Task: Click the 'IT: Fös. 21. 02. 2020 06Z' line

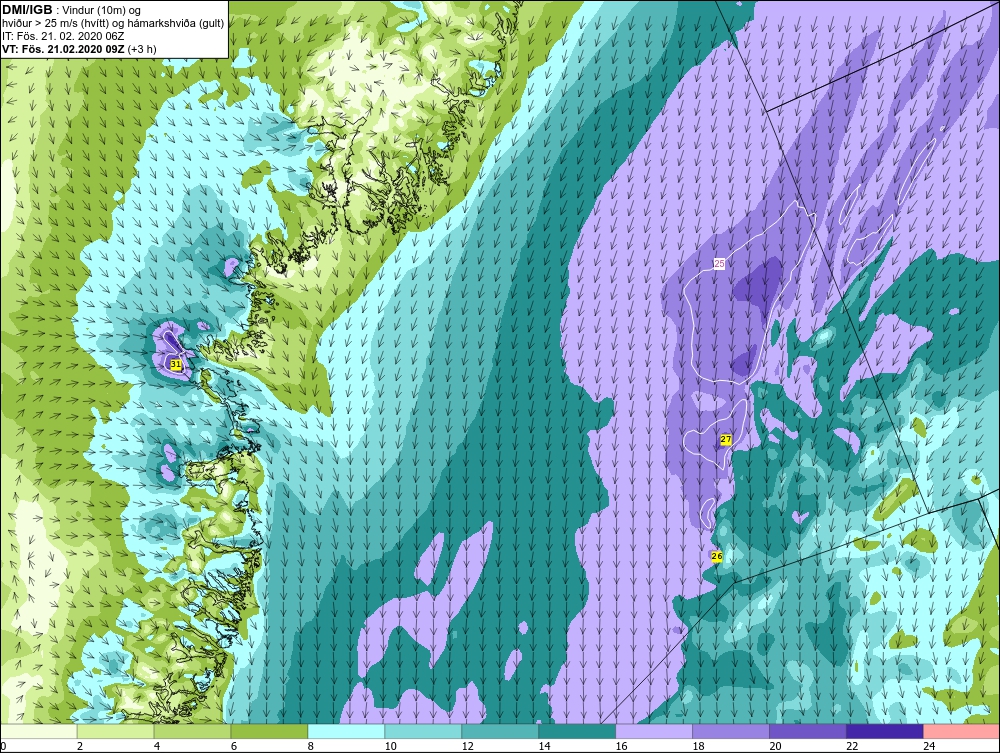Action: tap(63, 36)
